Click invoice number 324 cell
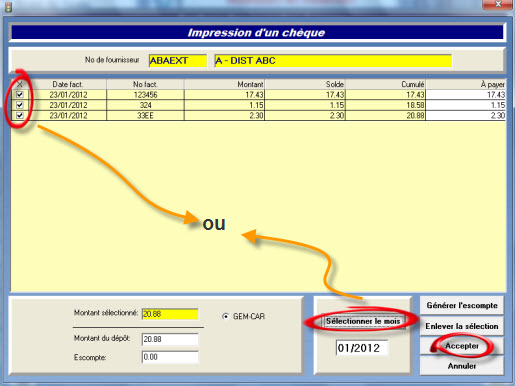Screen dimensions: 515x386 [x=145, y=105]
